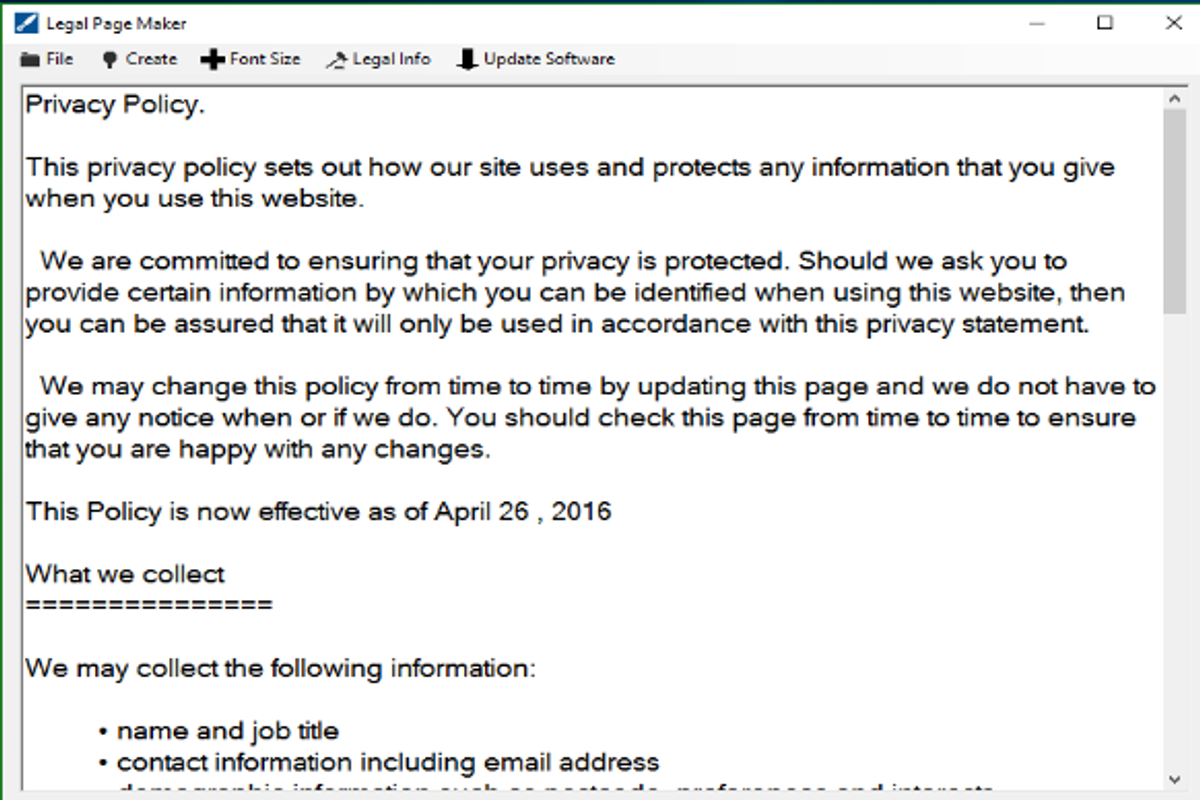Click the Legal Page Maker app icon in title bar
The height and width of the screenshot is (800, 1200).
(27, 23)
